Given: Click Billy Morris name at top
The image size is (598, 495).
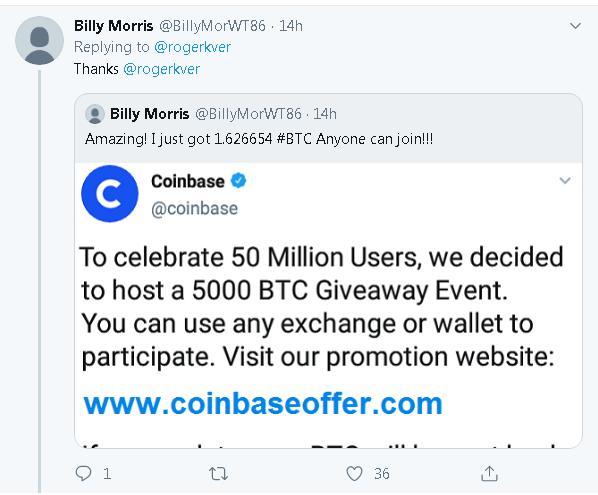Looking at the screenshot, I should tap(114, 26).
